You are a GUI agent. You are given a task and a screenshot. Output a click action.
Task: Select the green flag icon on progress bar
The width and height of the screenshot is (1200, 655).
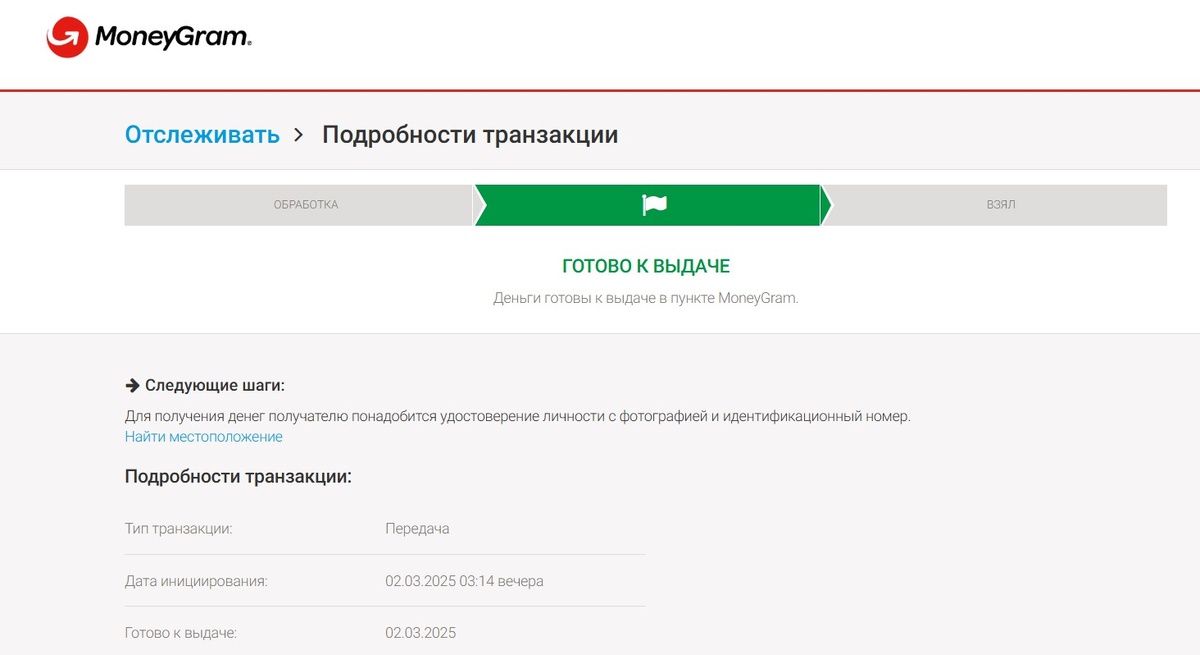coord(655,204)
